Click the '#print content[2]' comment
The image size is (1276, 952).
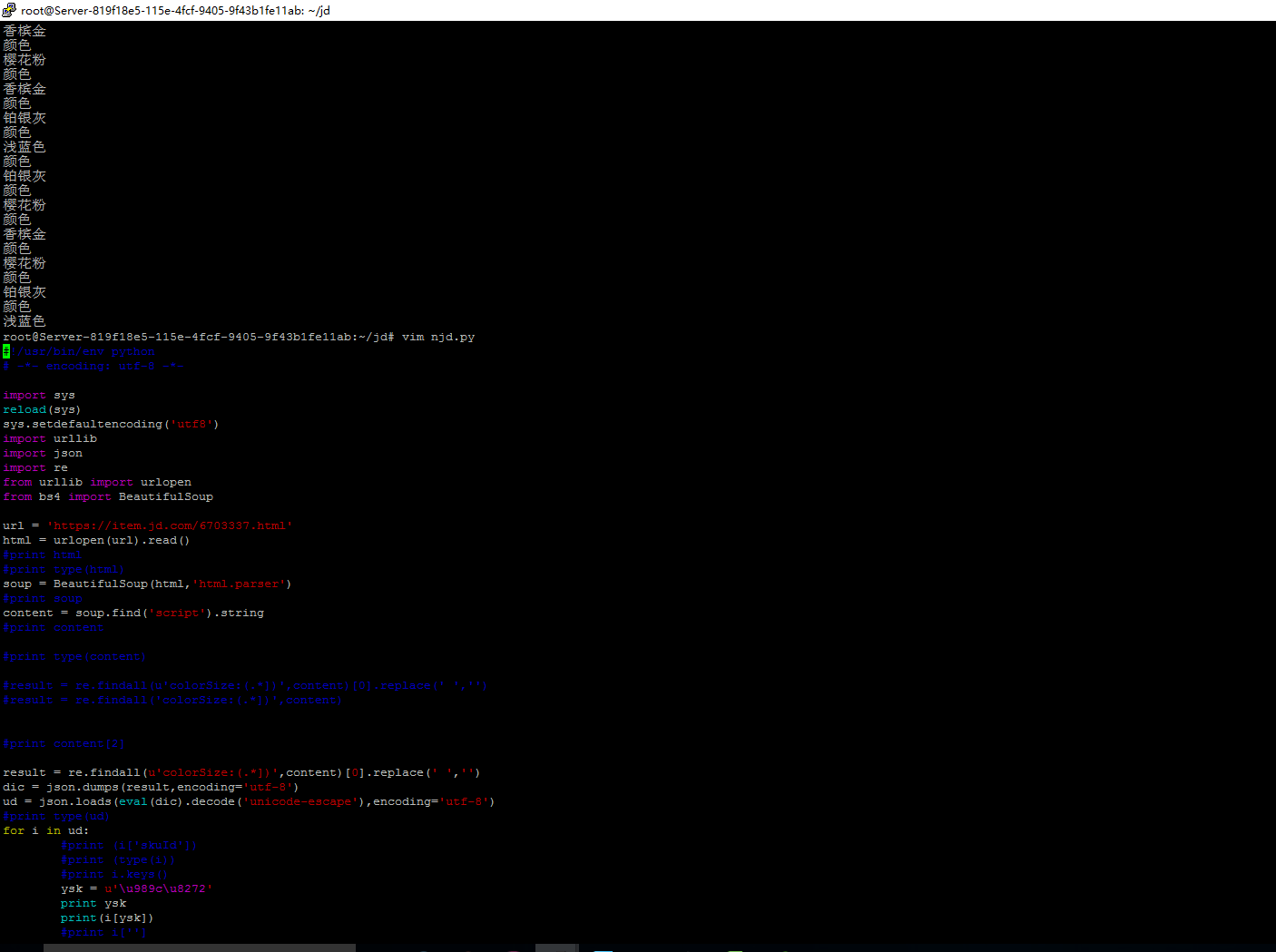coord(64,744)
